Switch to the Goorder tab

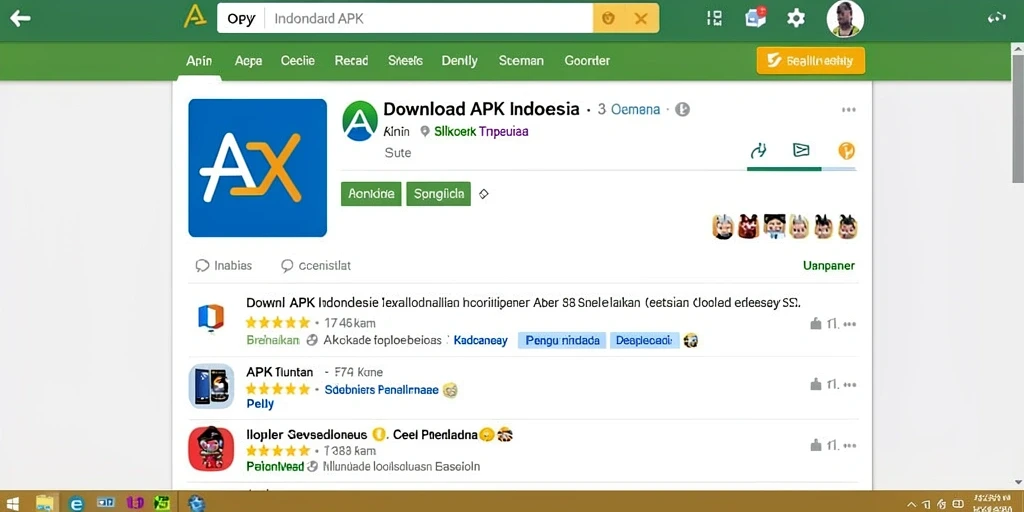point(587,61)
